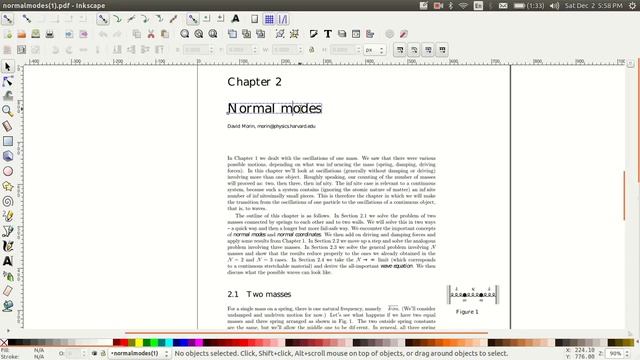Viewport: 640px width, 360px height.
Task: Select the Pen Bezier tool
Action: (7, 231)
